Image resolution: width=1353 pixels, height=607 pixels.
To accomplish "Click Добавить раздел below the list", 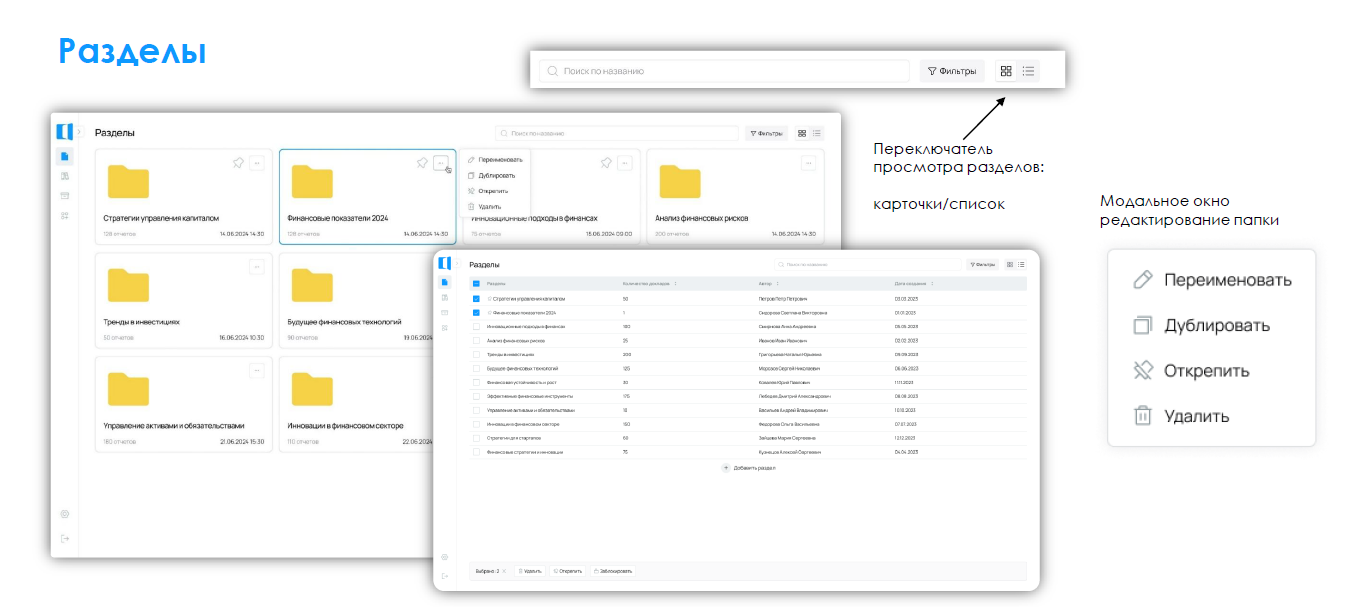I will pyautogui.click(x=749, y=468).
